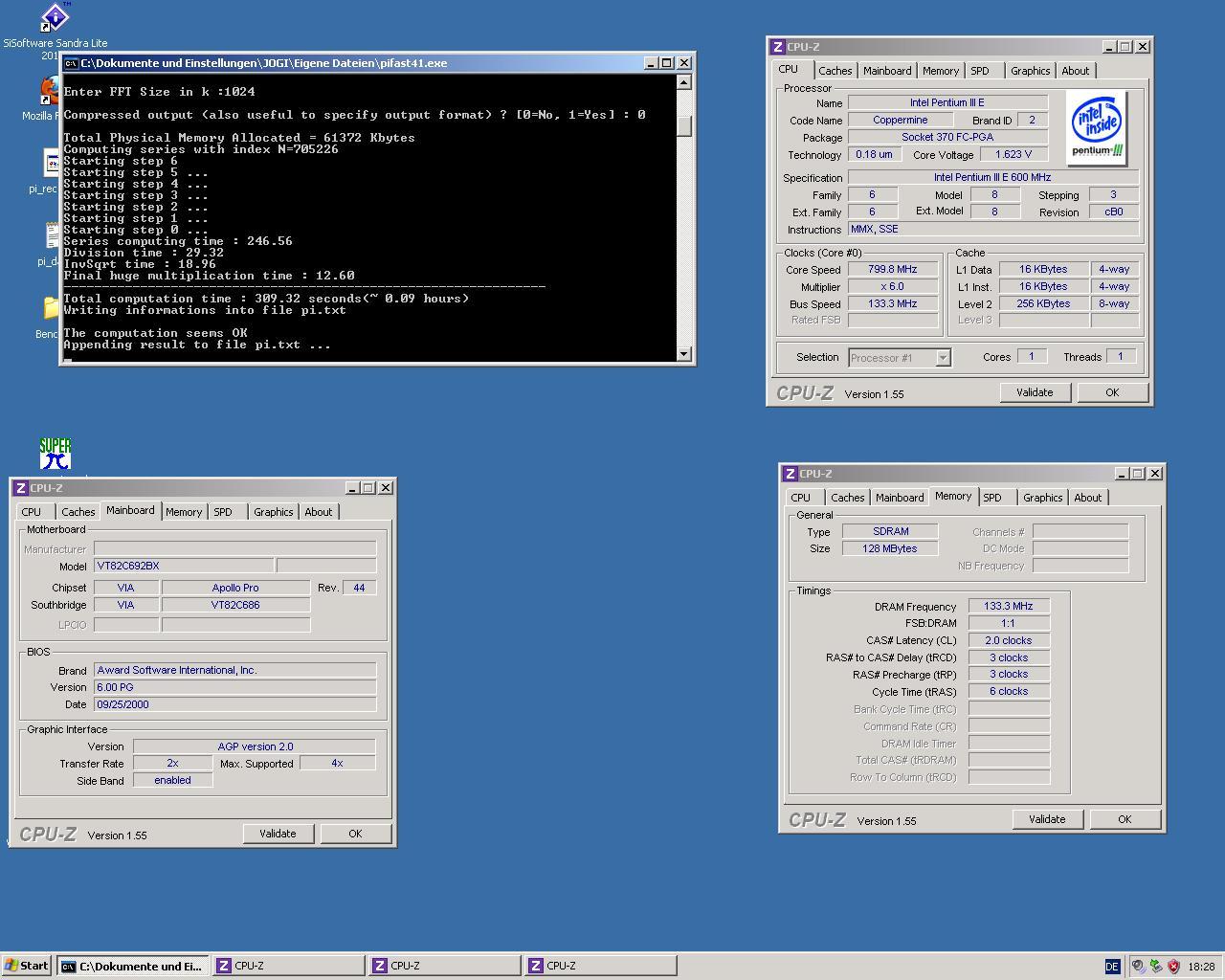Click OK in the Memory window
The height and width of the screenshot is (980, 1225).
tap(1125, 819)
